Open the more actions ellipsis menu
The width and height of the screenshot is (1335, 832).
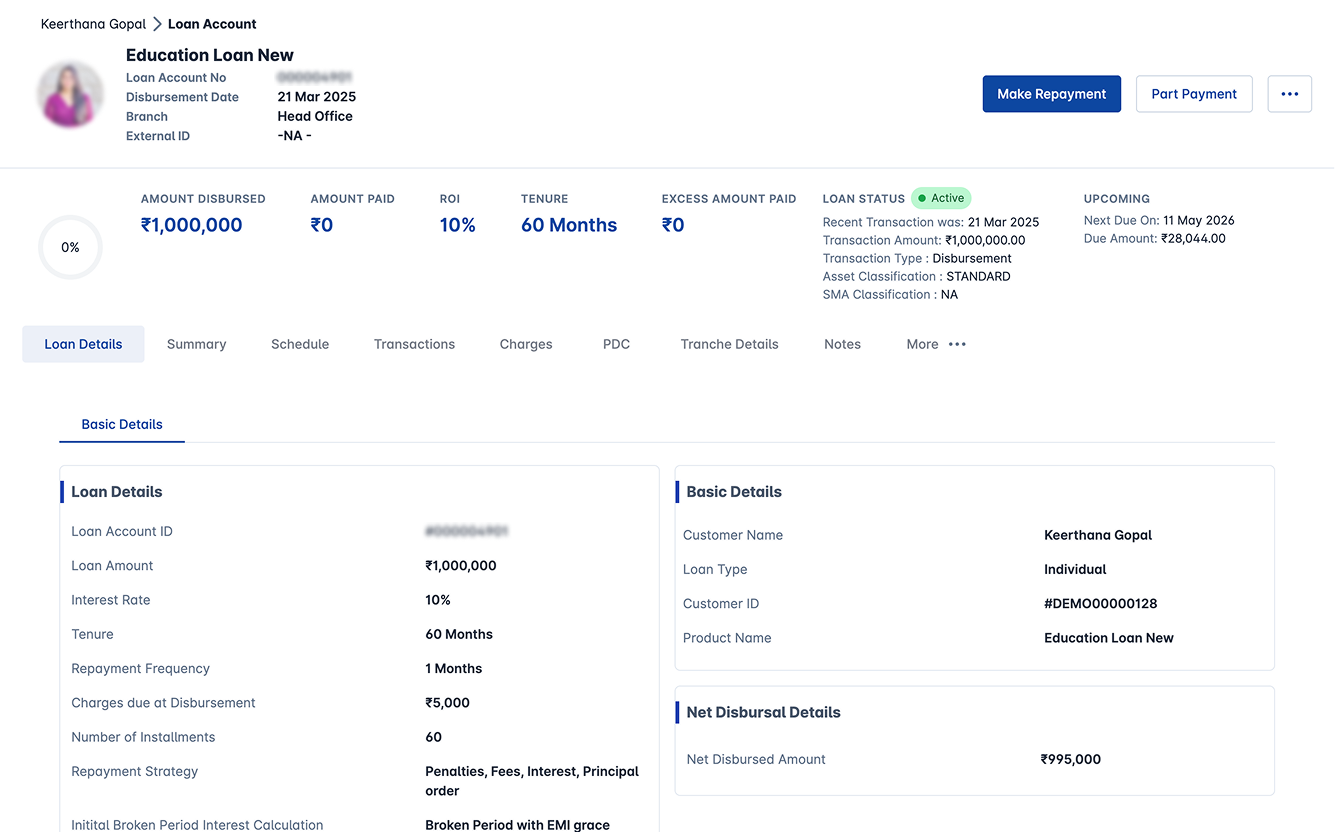coord(1289,93)
